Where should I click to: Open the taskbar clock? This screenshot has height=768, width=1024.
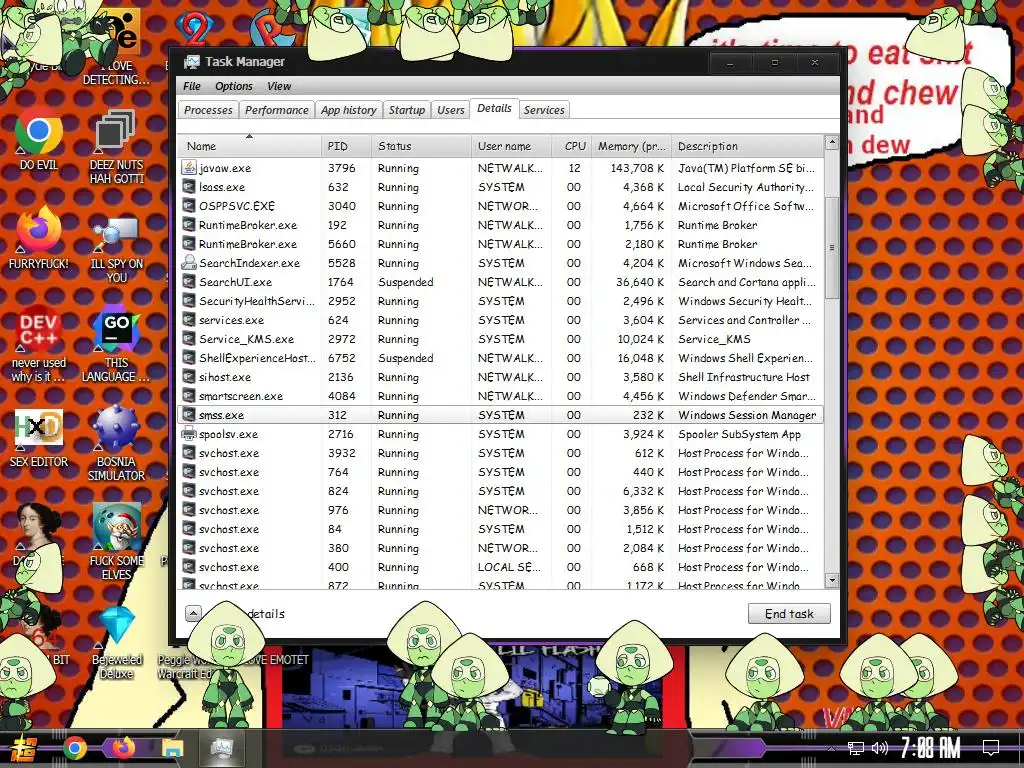click(930, 748)
